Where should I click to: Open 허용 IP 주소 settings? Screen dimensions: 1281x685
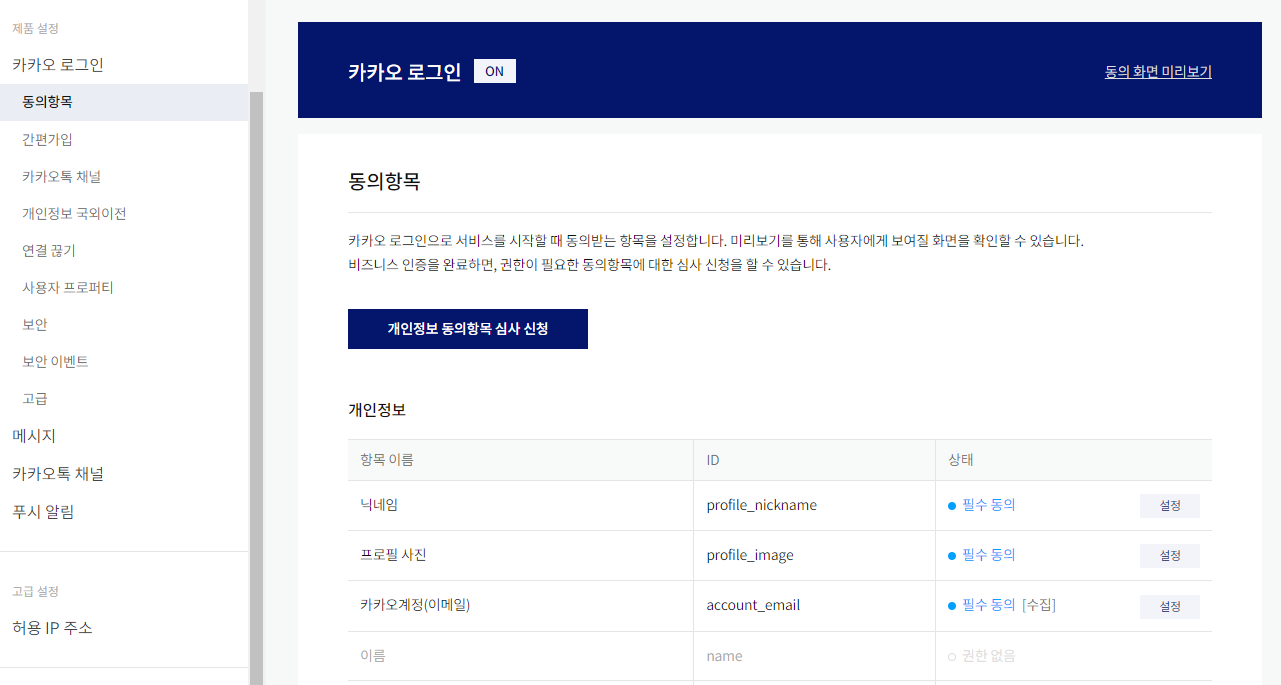[52, 628]
